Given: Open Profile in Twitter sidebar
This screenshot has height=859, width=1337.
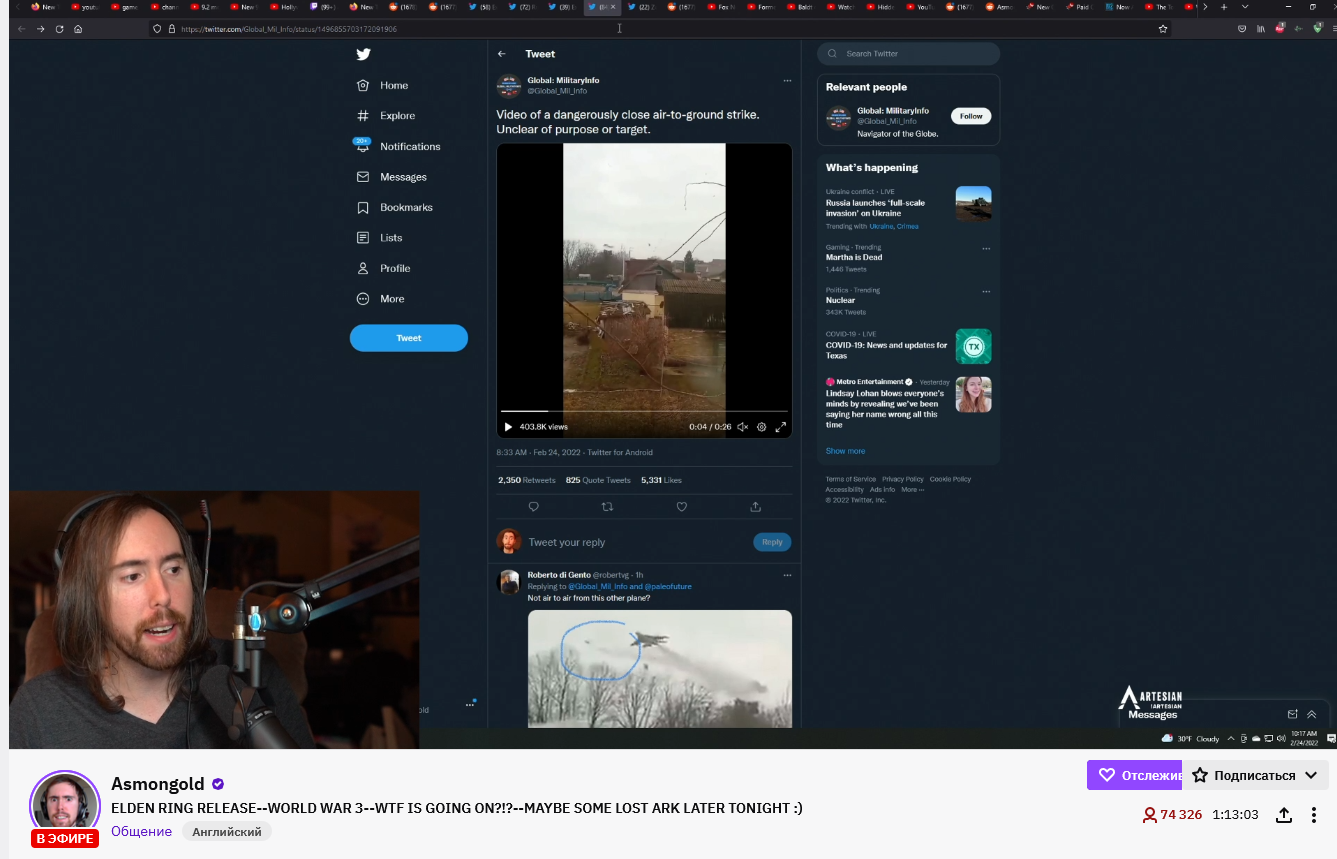Looking at the screenshot, I should click(383, 269).
